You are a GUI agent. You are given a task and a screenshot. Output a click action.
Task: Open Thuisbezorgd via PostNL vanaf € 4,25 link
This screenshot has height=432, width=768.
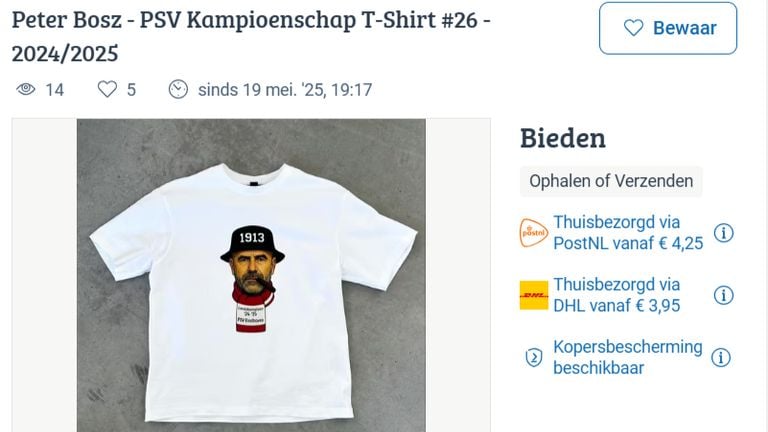[628, 233]
